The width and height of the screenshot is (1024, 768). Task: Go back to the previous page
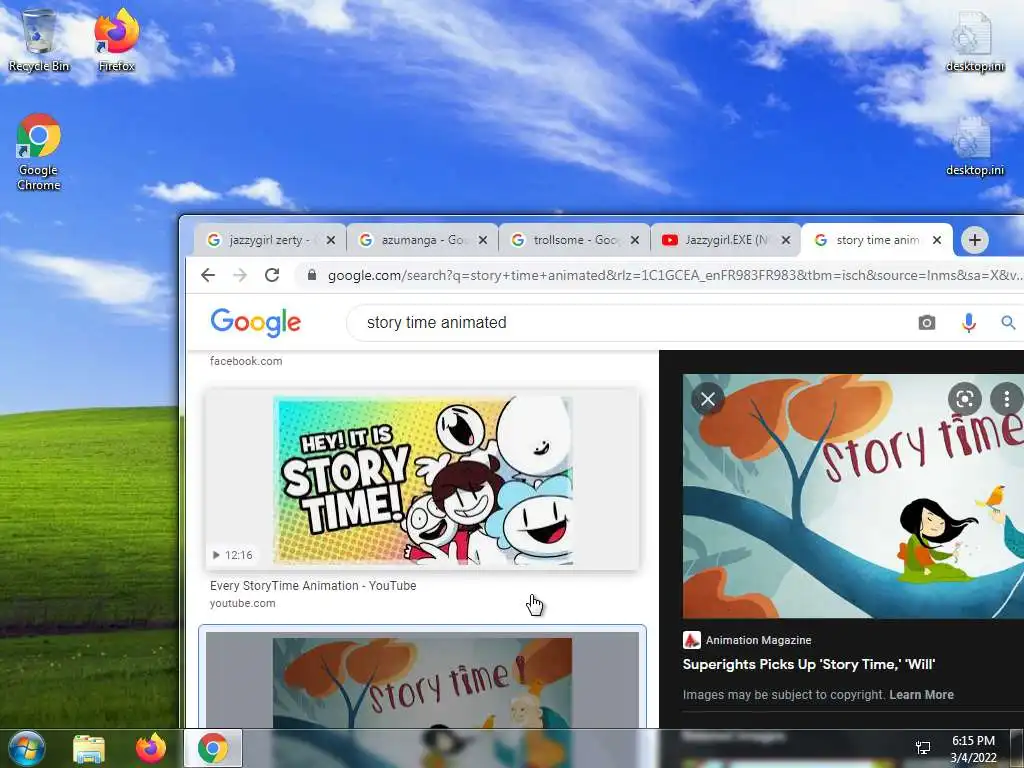(208, 275)
